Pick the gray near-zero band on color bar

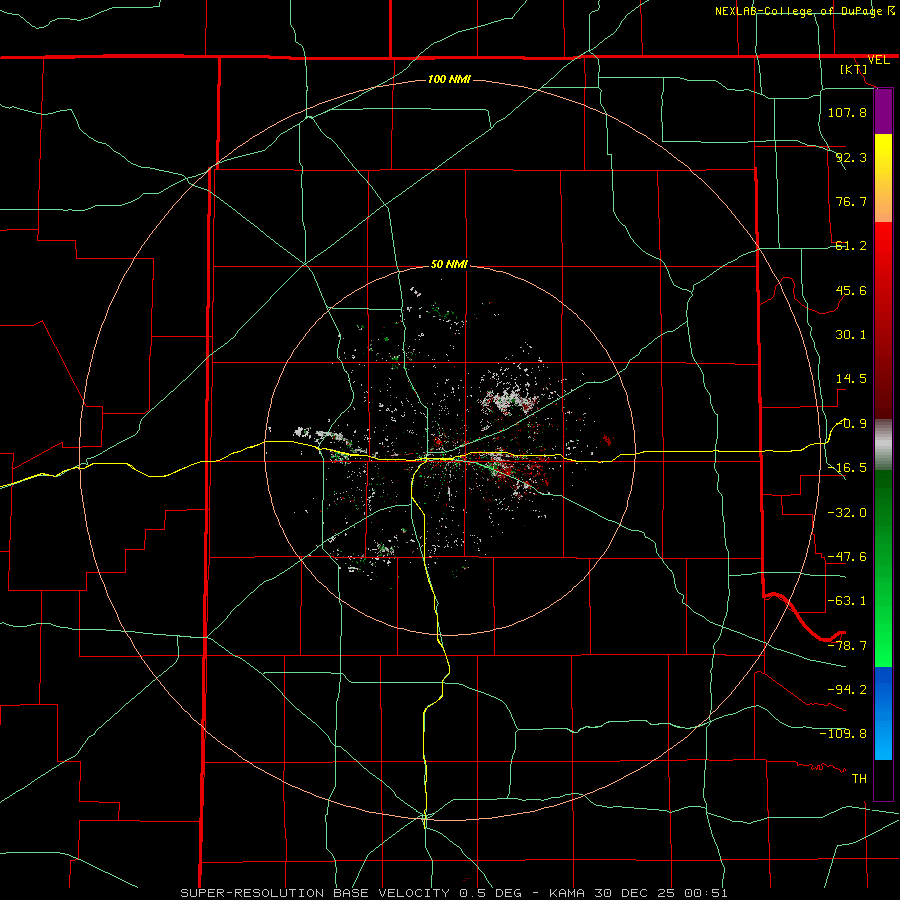[x=883, y=445]
